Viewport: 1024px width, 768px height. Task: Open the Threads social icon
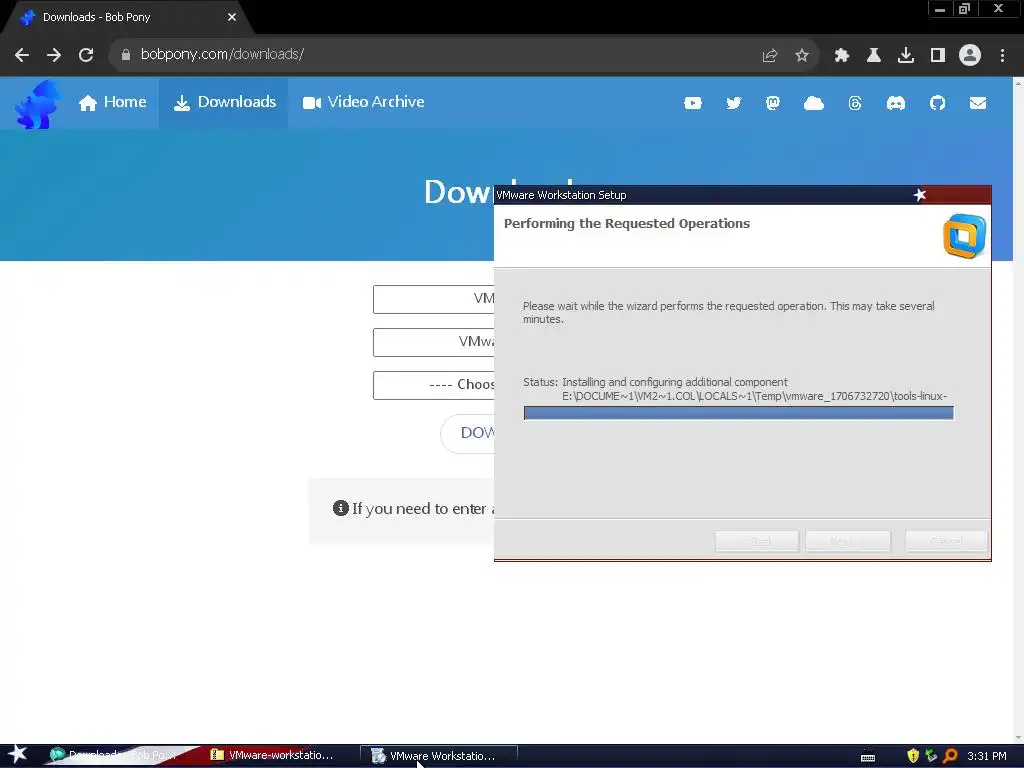coord(855,103)
